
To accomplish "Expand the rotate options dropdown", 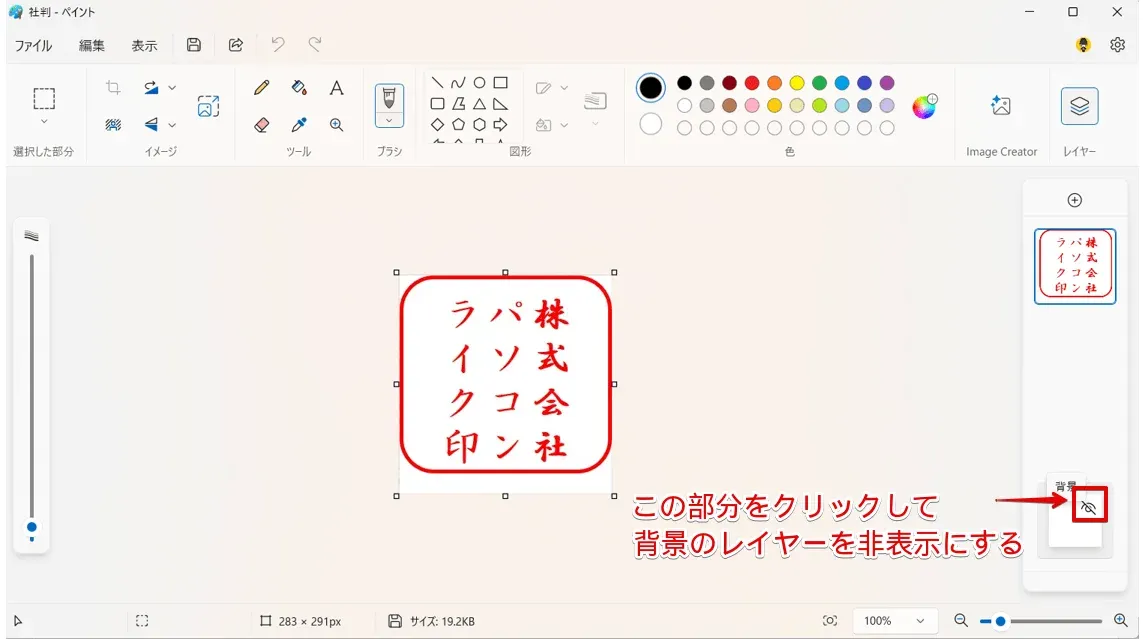I will tap(171, 88).
